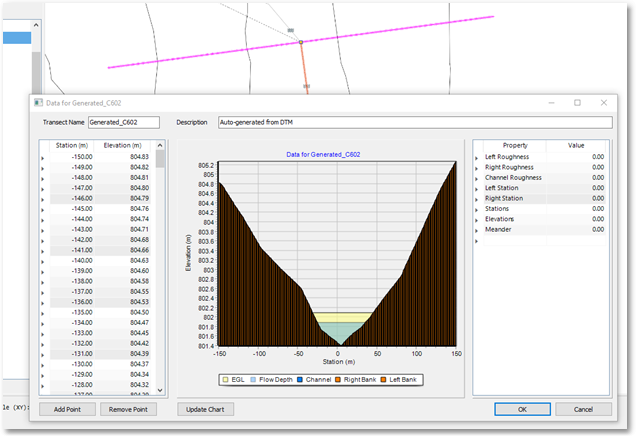
Task: Click the Station (m) column header
Action: pos(72,145)
